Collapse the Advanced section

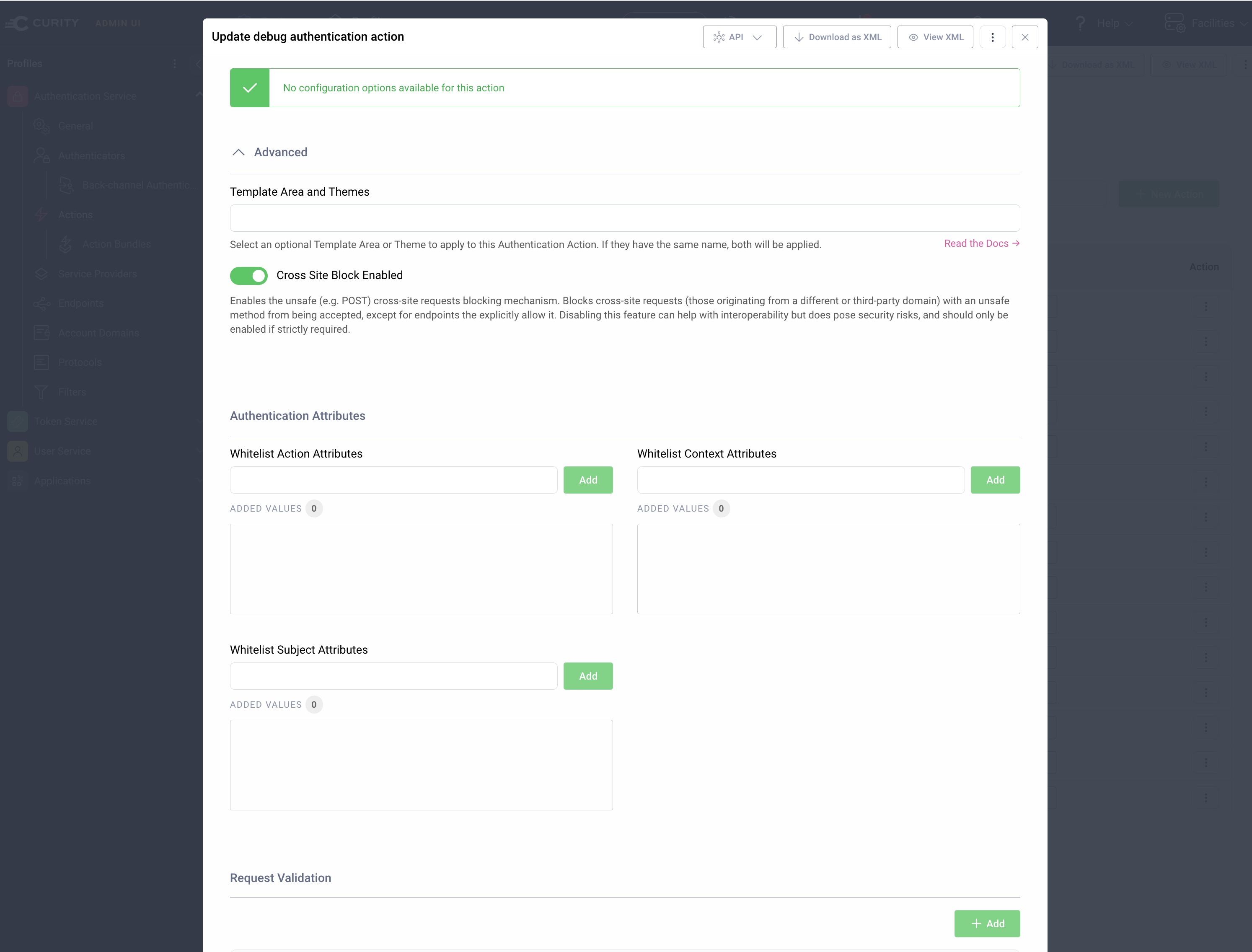pos(238,152)
